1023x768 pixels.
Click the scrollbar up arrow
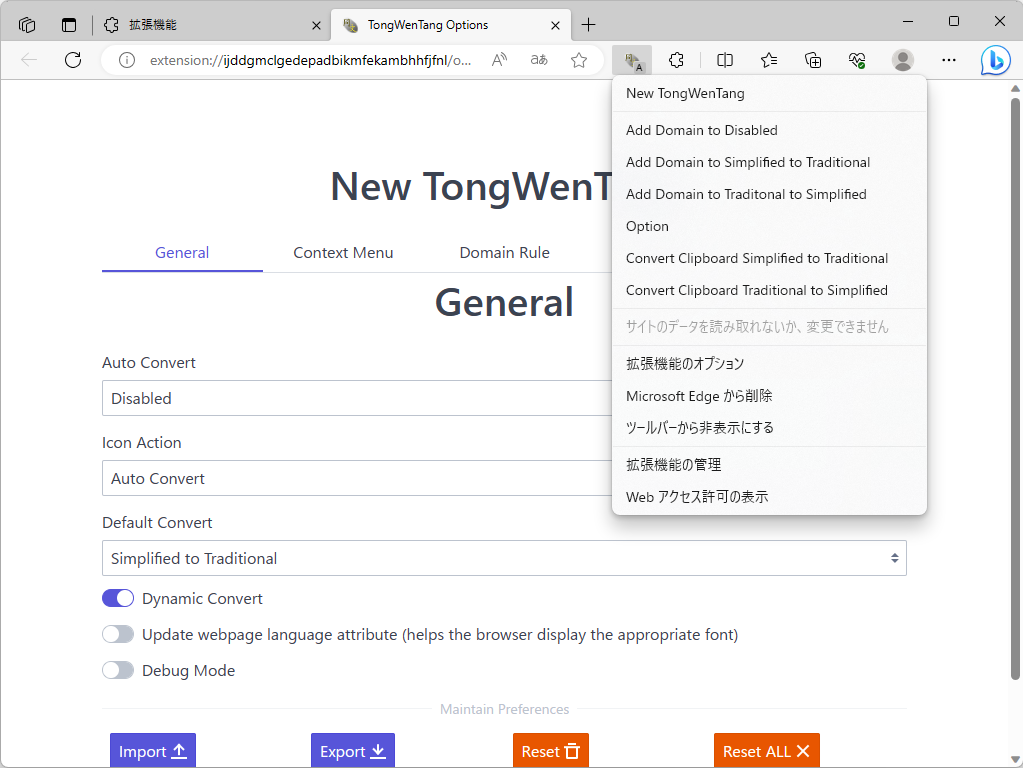[1015, 89]
